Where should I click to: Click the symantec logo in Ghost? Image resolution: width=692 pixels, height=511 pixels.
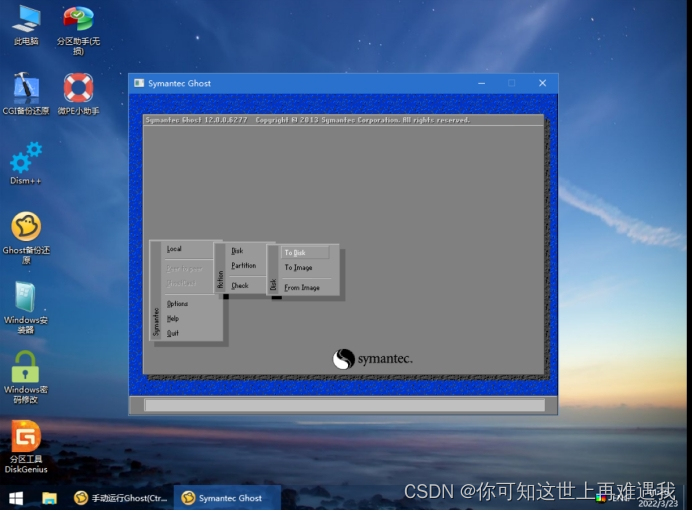tap(372, 359)
